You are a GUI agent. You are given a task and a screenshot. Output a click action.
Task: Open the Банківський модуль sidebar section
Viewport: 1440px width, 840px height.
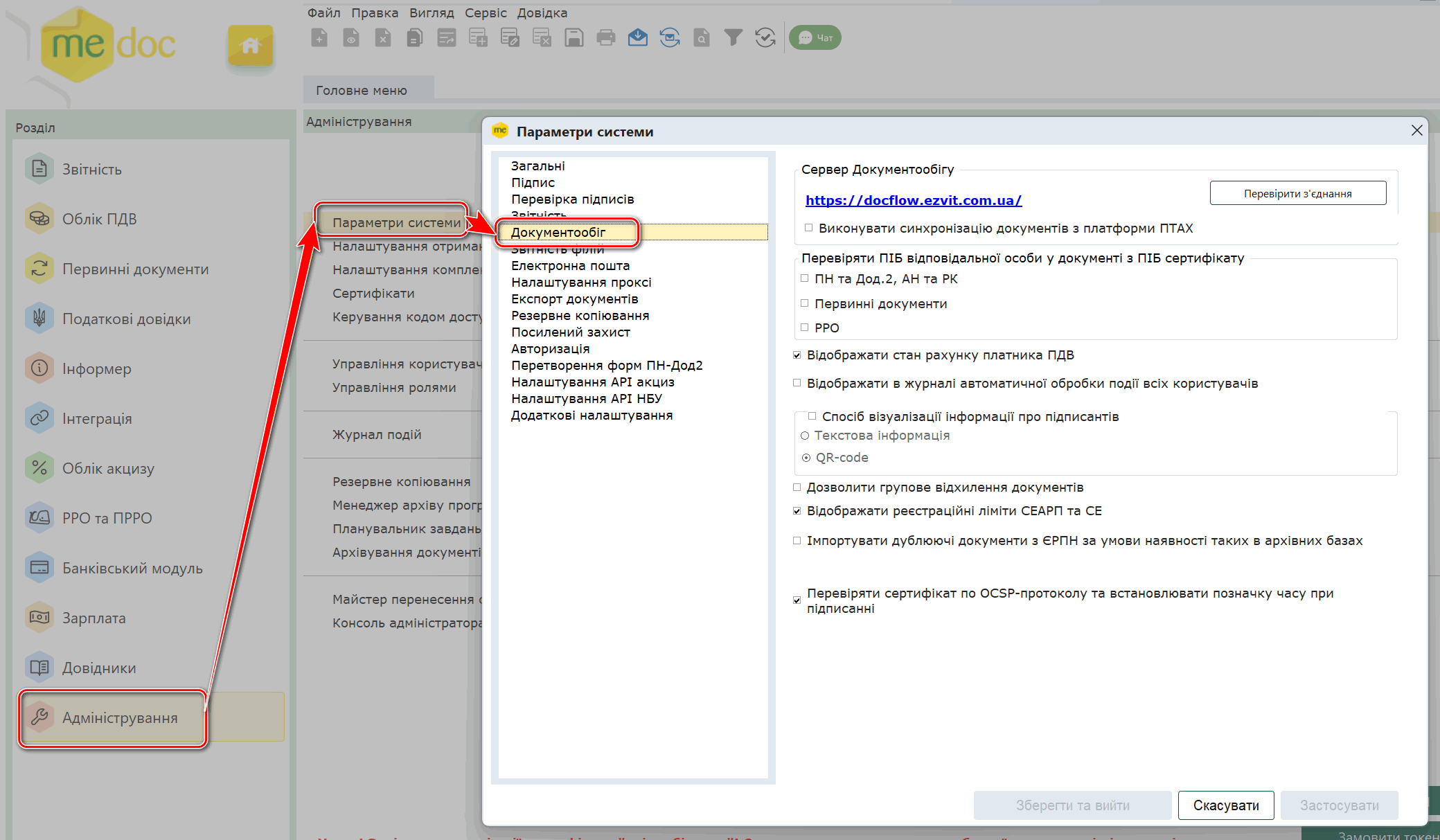132,568
